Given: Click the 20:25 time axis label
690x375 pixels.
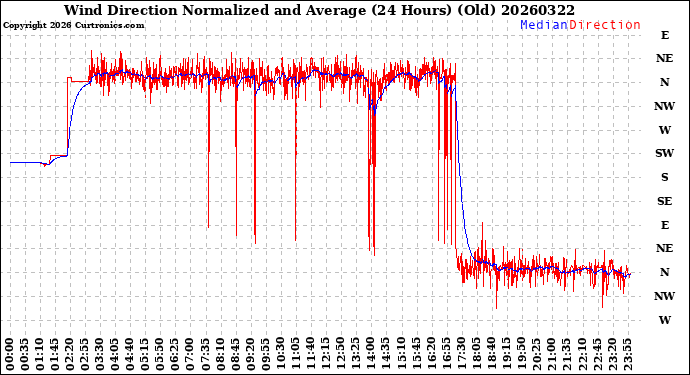Looking at the screenshot, I should click(536, 355).
